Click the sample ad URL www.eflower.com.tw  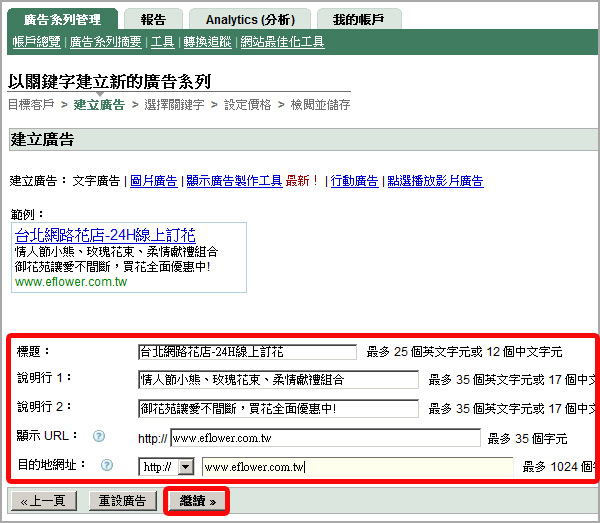point(71,282)
